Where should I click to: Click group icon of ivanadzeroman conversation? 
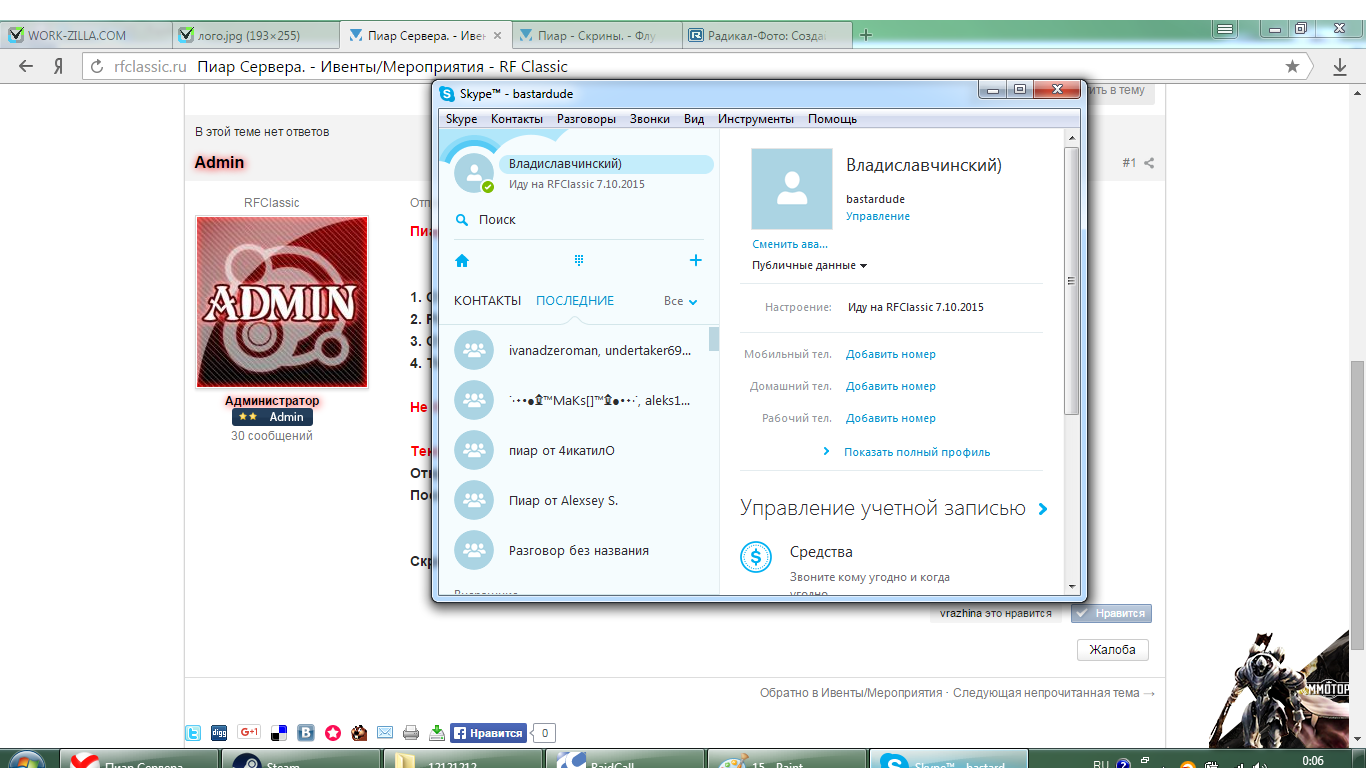coord(474,350)
